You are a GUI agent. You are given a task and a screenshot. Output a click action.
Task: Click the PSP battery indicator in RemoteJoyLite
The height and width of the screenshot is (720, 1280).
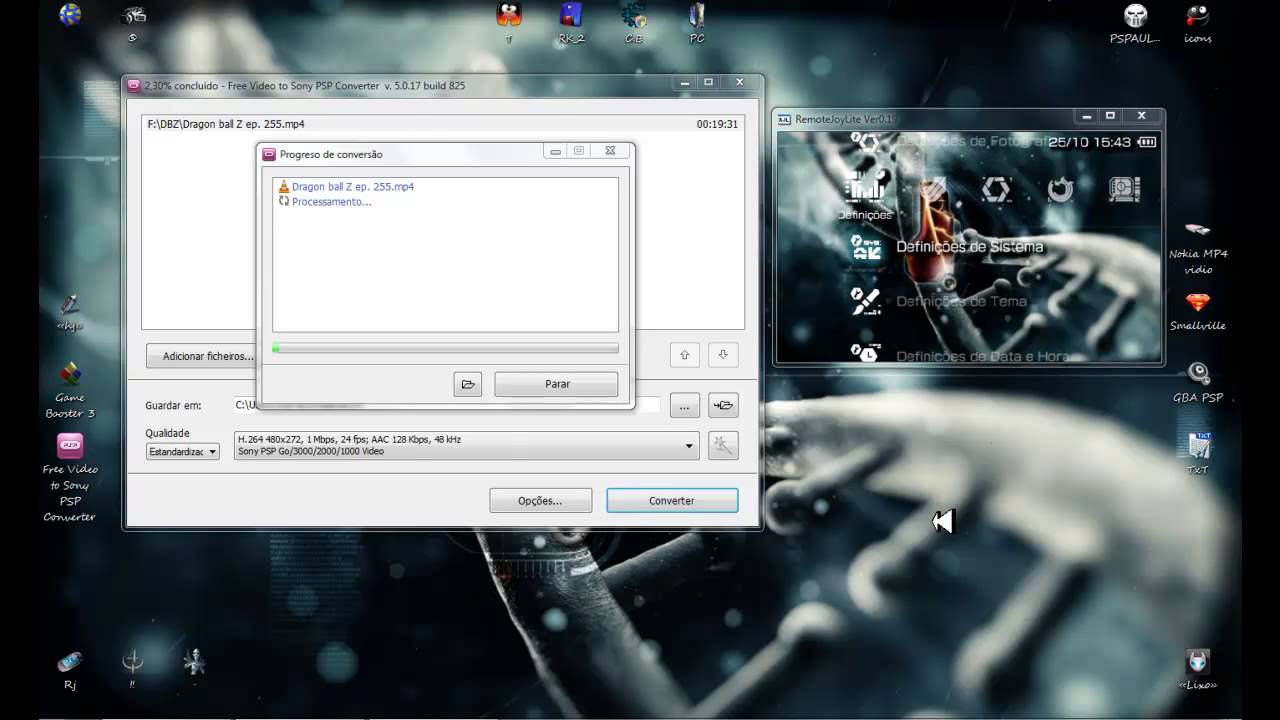click(1147, 142)
